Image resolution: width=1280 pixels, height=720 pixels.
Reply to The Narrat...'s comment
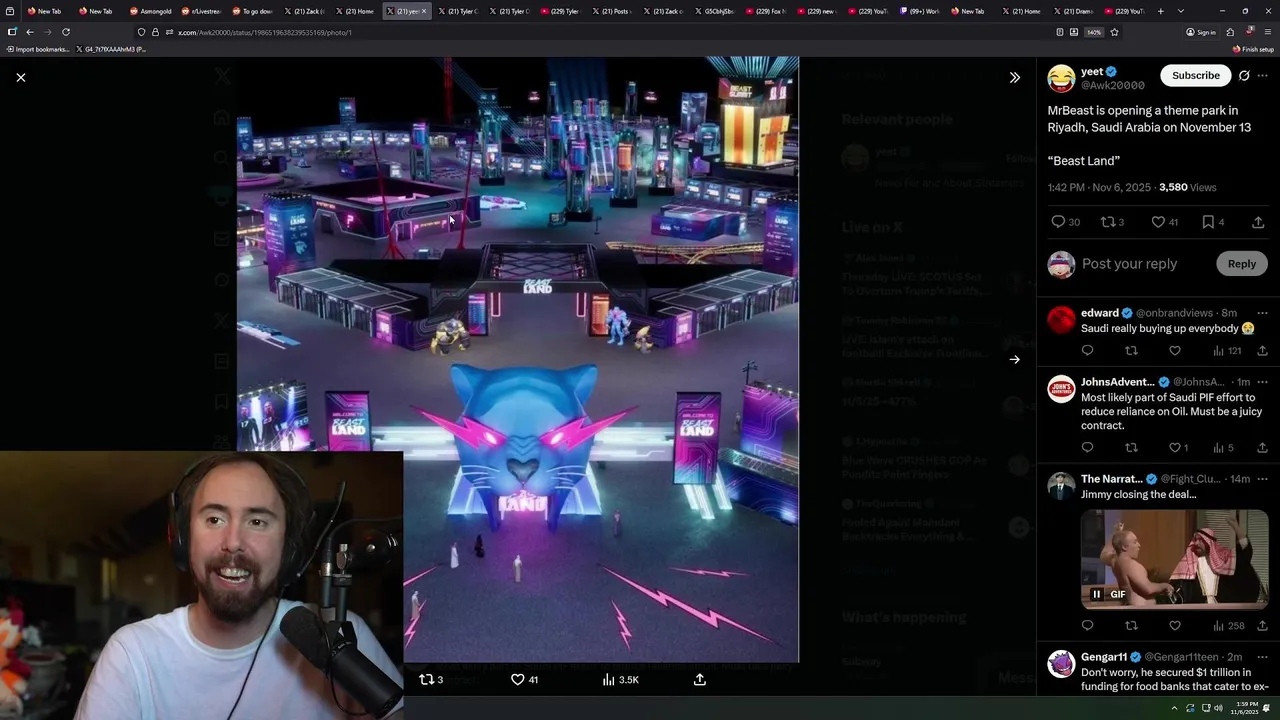[x=1087, y=626]
